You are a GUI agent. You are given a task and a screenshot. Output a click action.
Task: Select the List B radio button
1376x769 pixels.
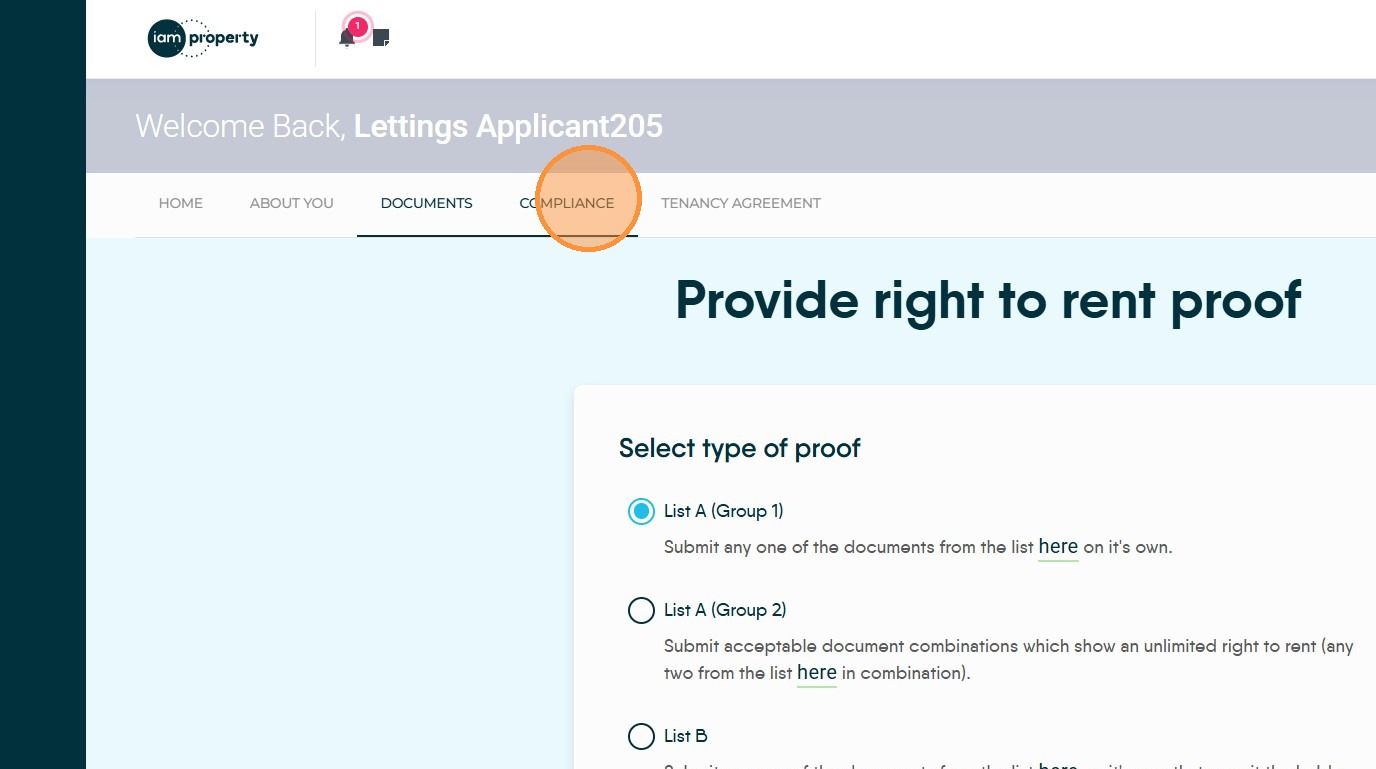click(641, 736)
